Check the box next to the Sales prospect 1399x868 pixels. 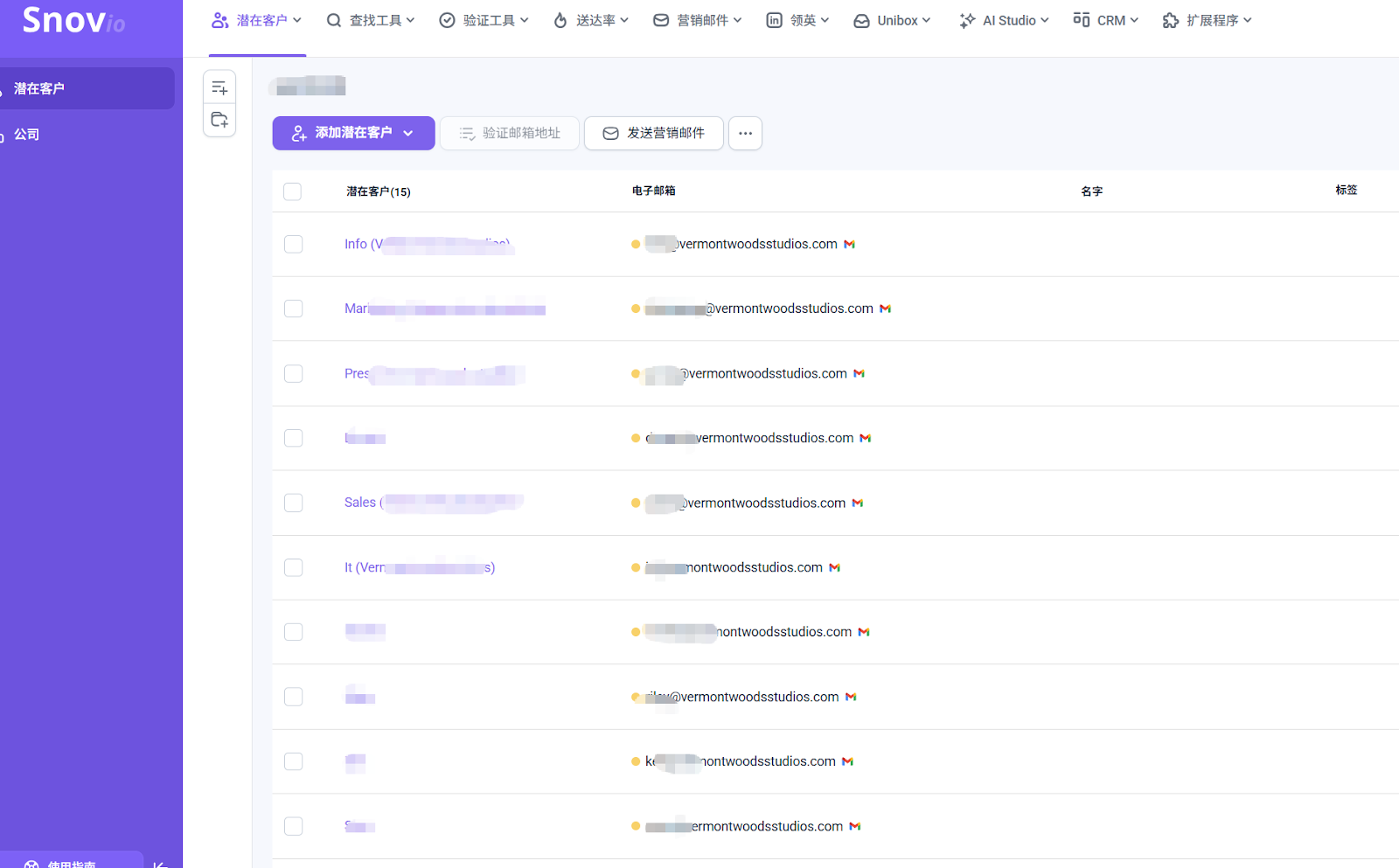(293, 503)
